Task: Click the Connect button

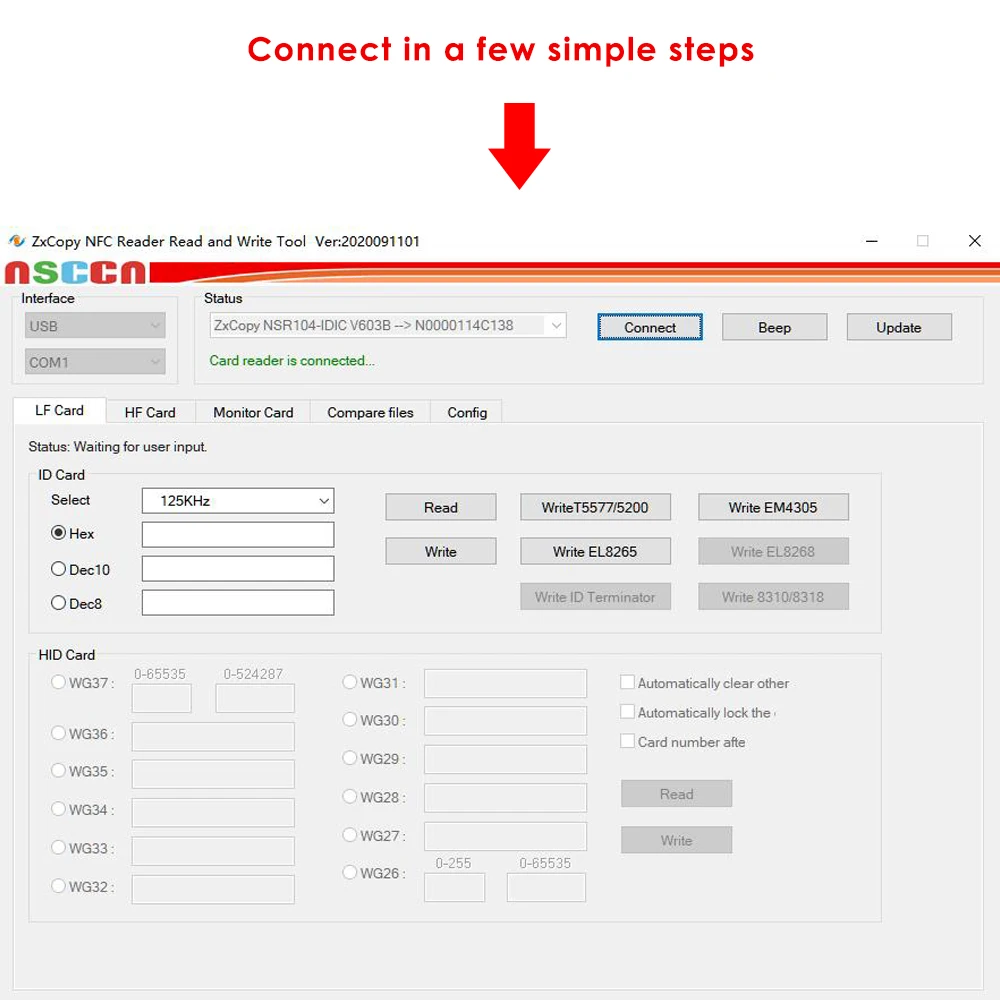Action: pos(650,327)
